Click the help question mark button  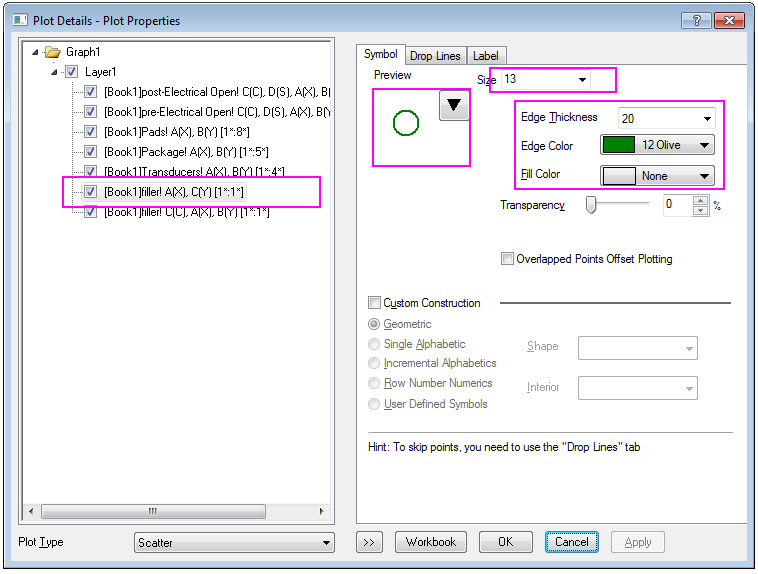(x=696, y=20)
